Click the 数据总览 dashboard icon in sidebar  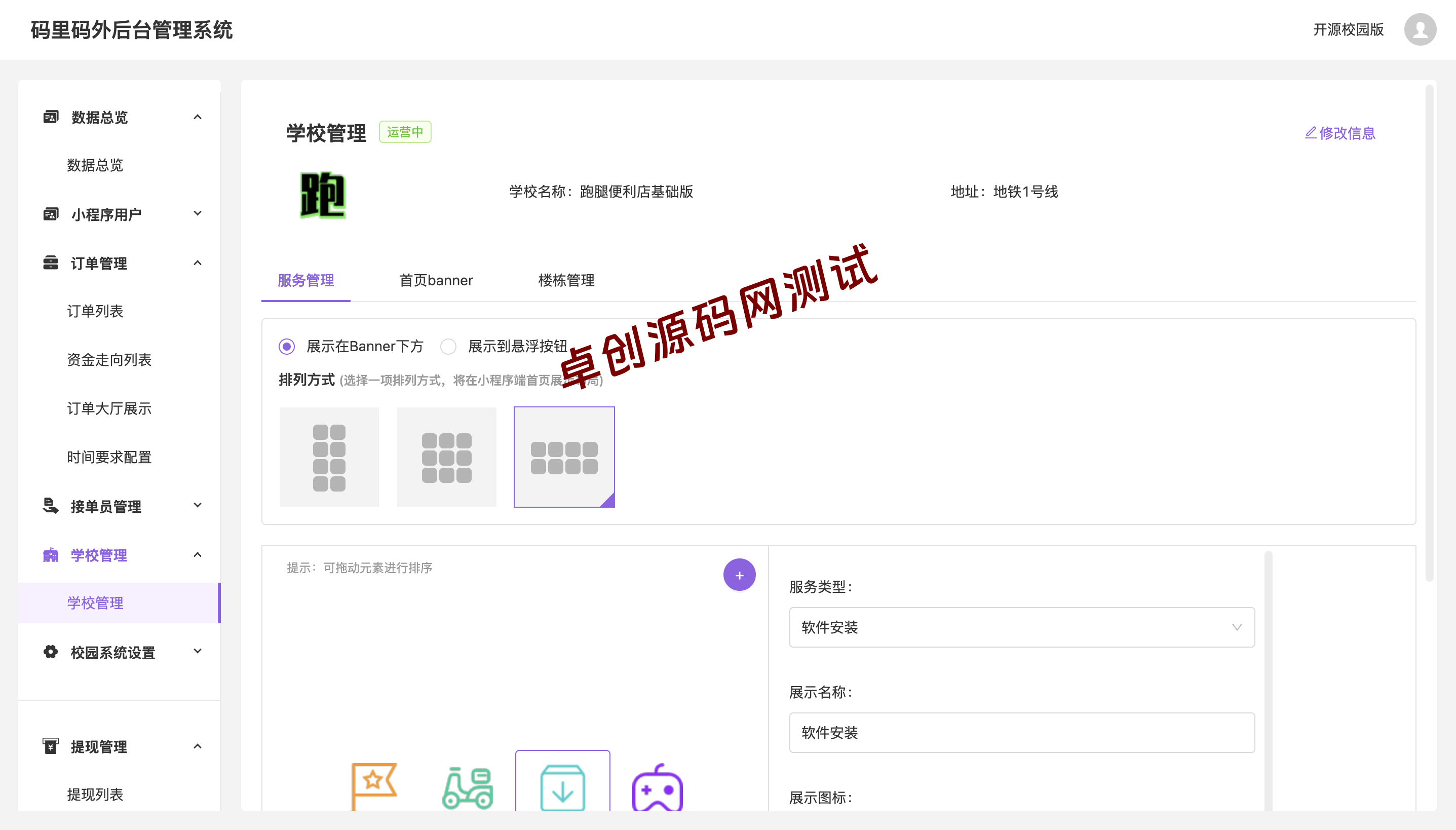[51, 117]
